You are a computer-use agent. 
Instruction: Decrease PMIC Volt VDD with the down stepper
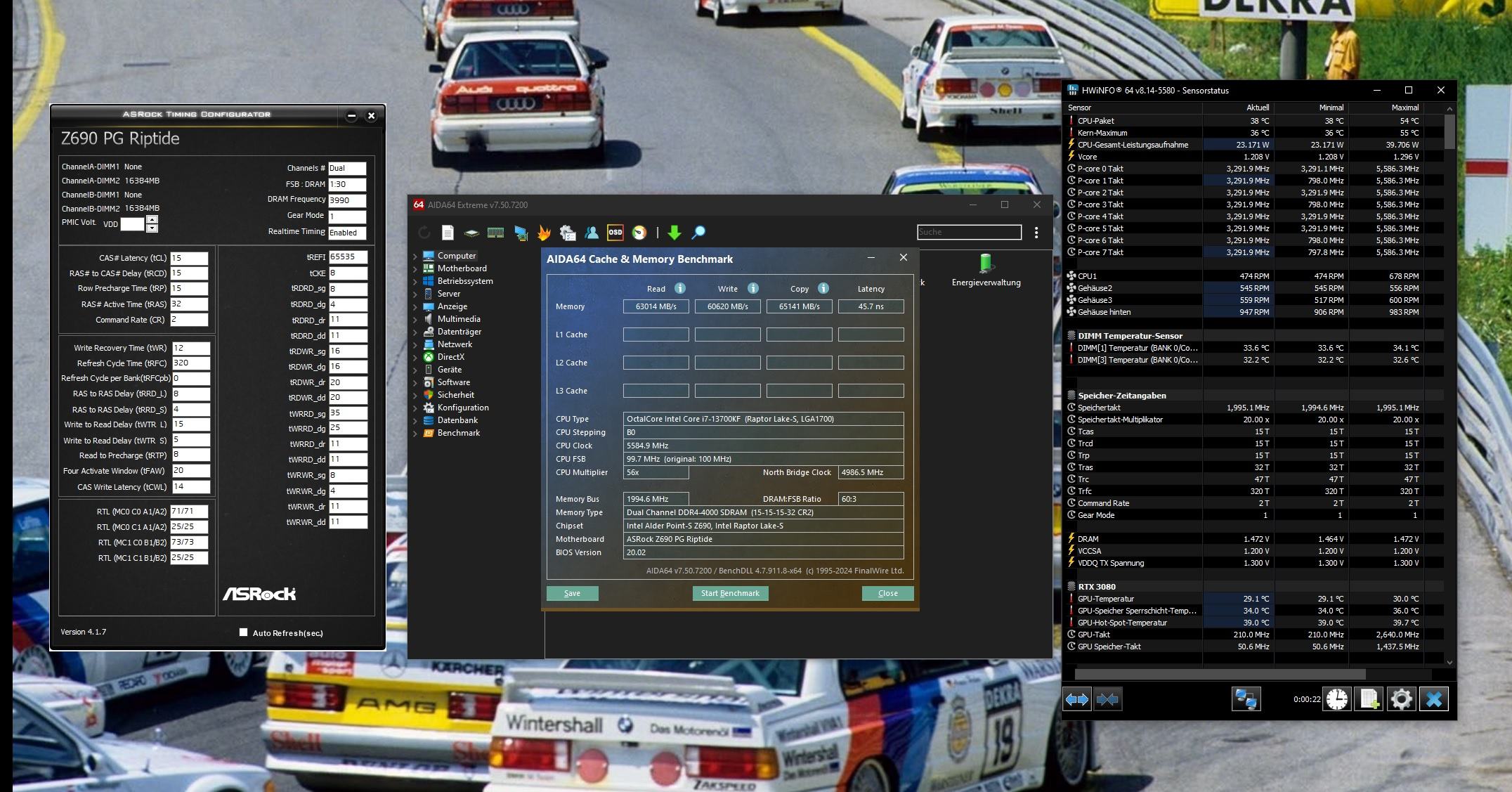point(152,228)
